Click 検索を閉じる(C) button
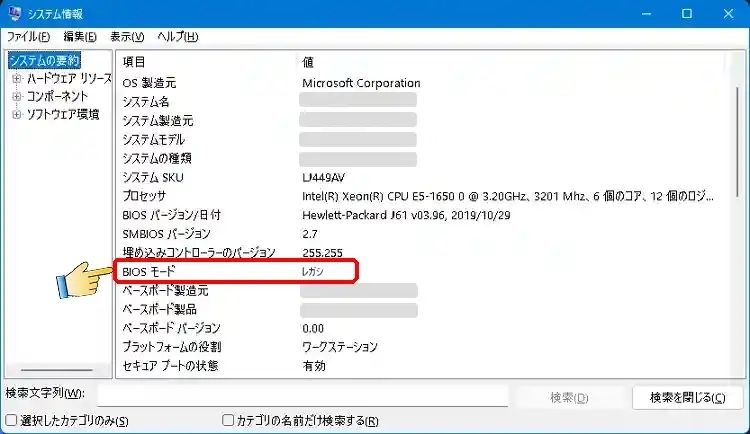The width and height of the screenshot is (750, 434). pos(687,397)
